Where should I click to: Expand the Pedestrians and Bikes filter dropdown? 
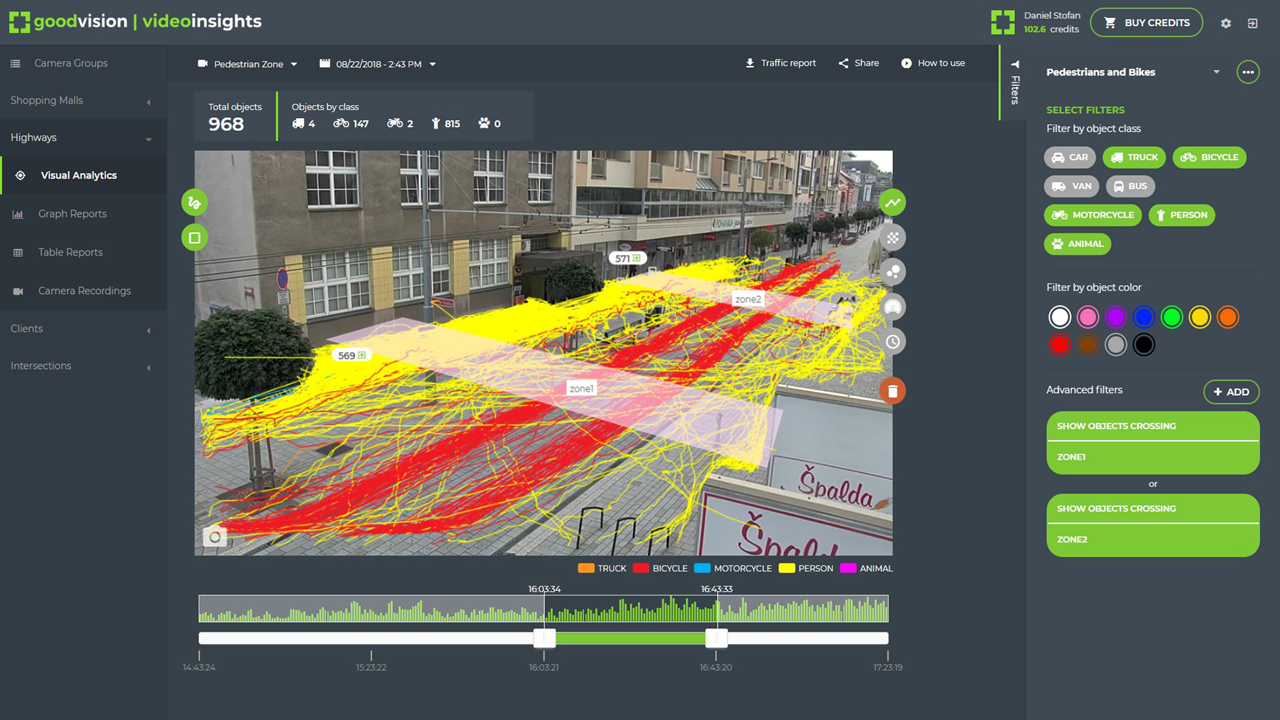(x=1216, y=72)
